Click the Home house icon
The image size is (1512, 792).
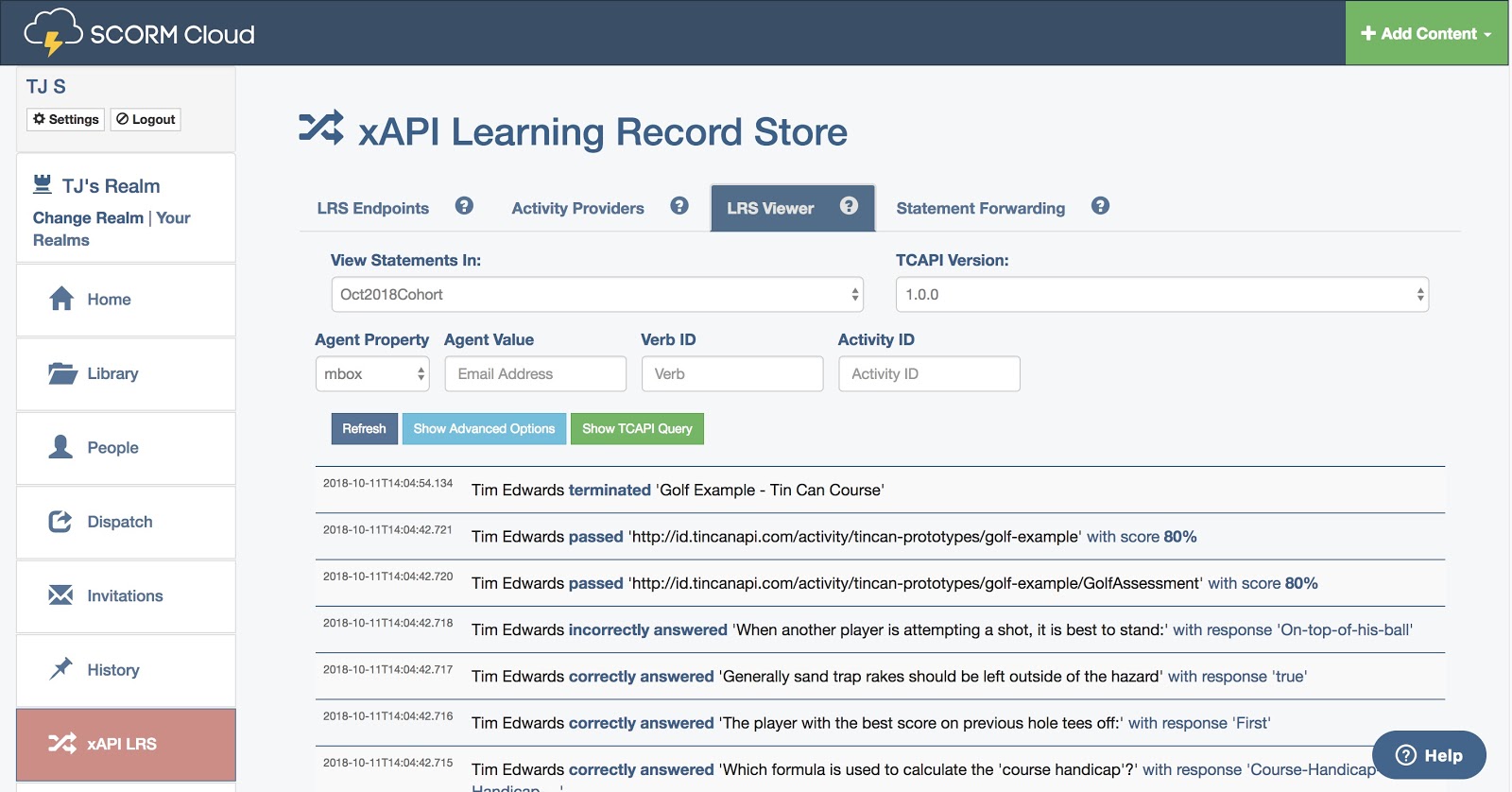(61, 299)
